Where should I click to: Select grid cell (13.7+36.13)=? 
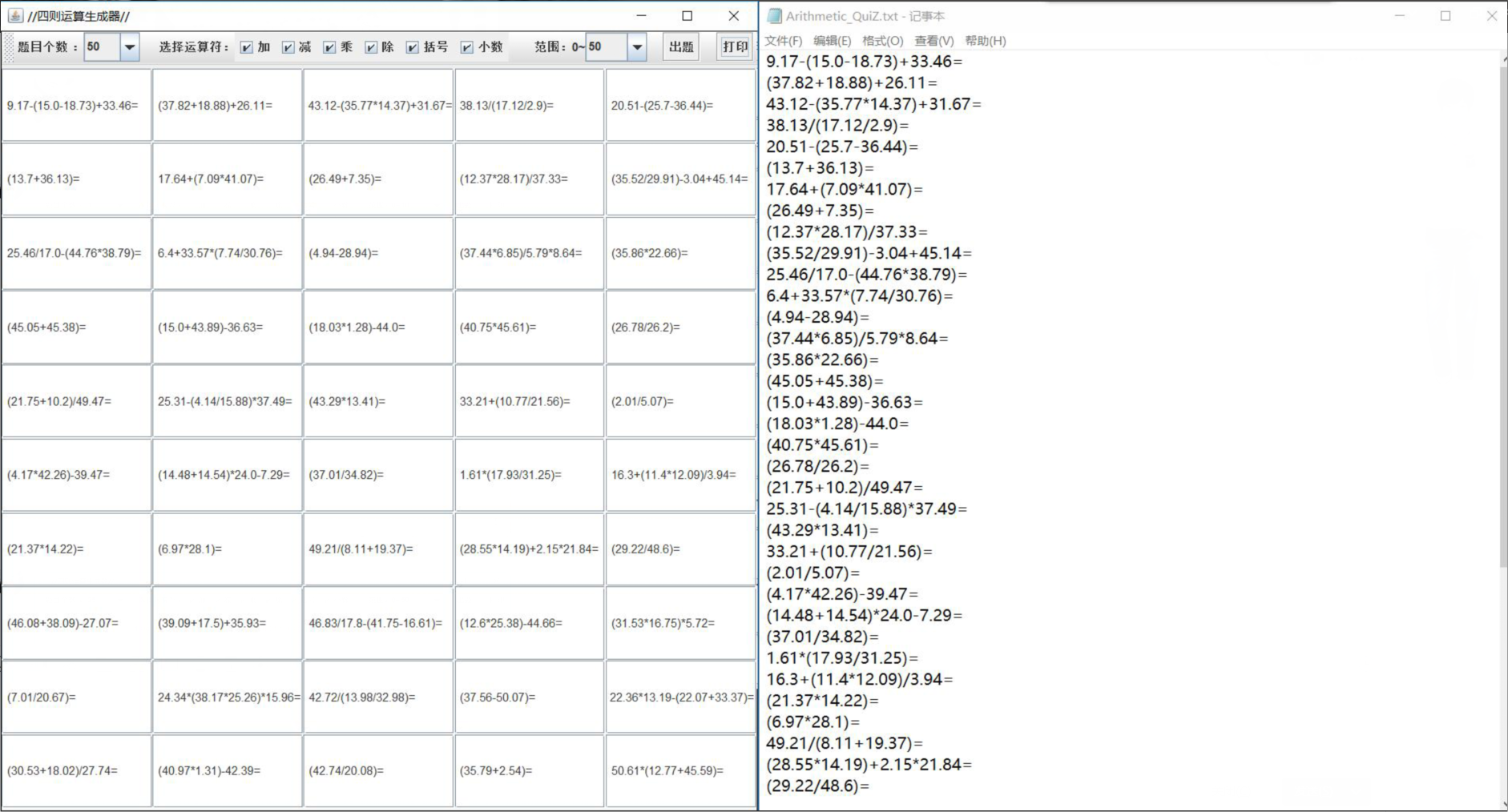pyautogui.click(x=76, y=179)
